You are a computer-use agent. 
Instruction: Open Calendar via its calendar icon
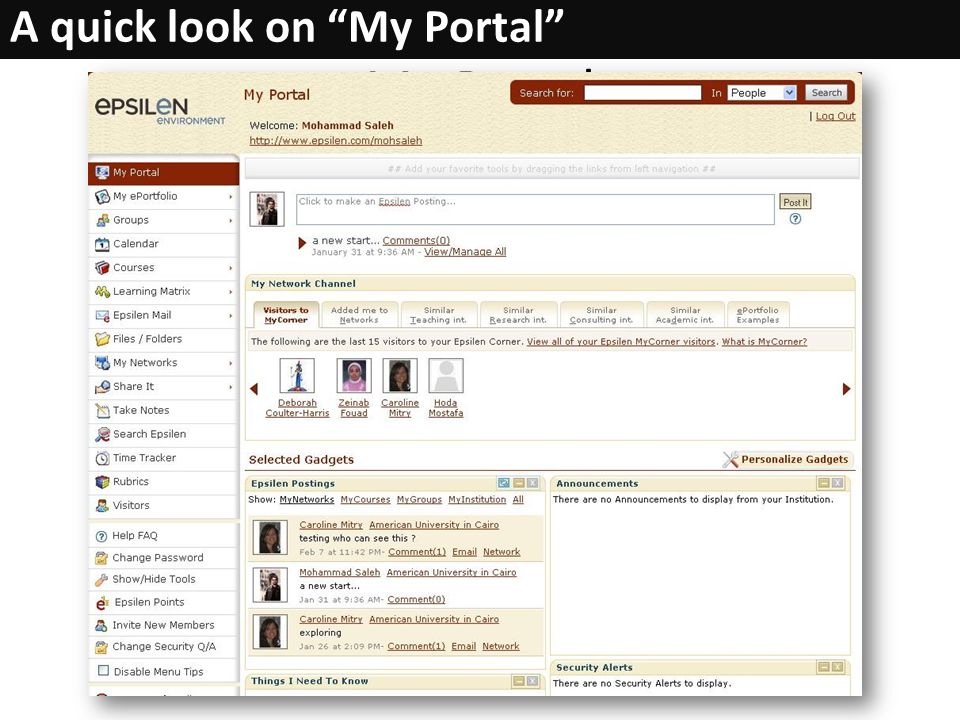[x=102, y=244]
